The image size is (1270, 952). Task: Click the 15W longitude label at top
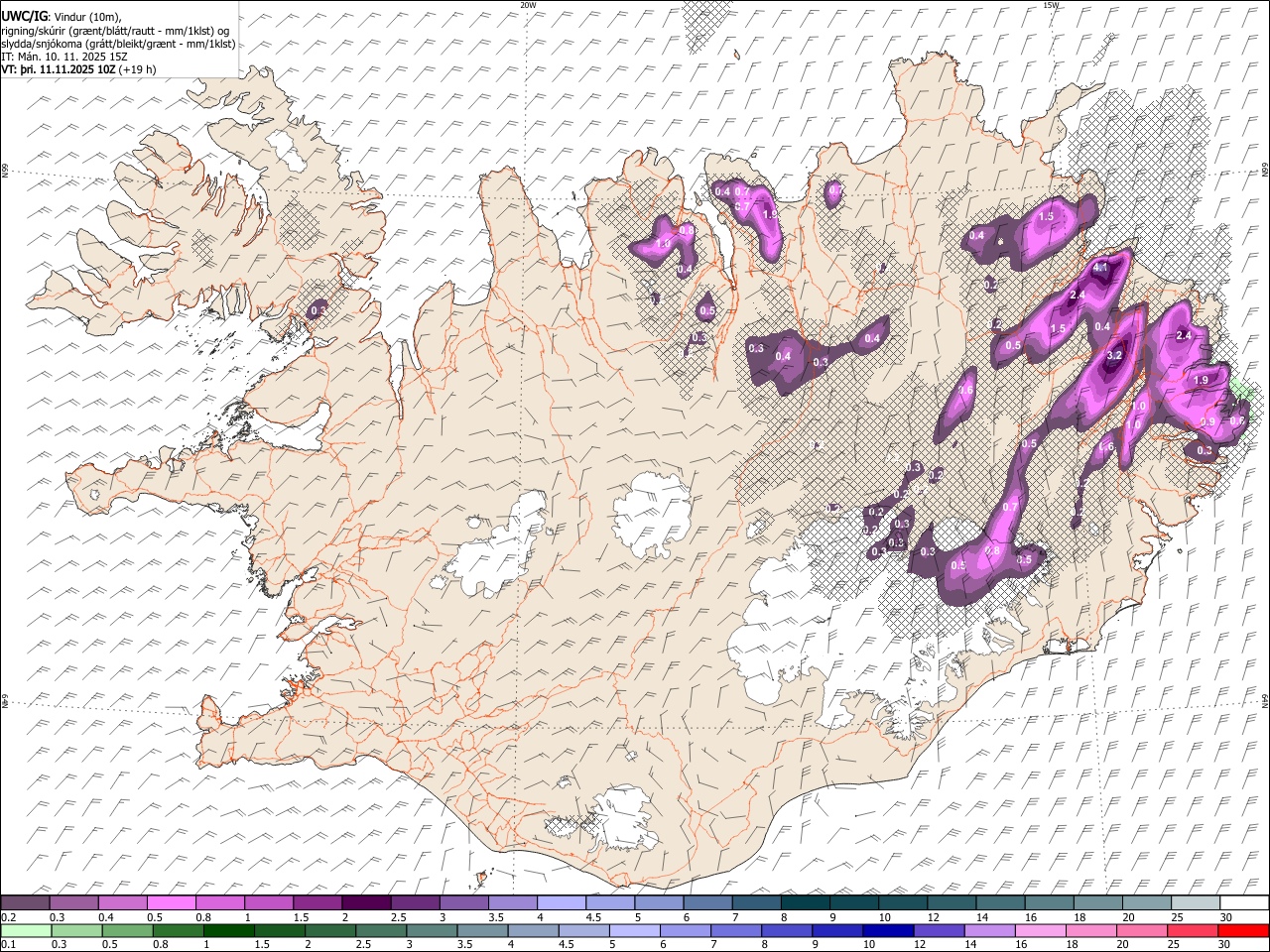[x=1050, y=5]
